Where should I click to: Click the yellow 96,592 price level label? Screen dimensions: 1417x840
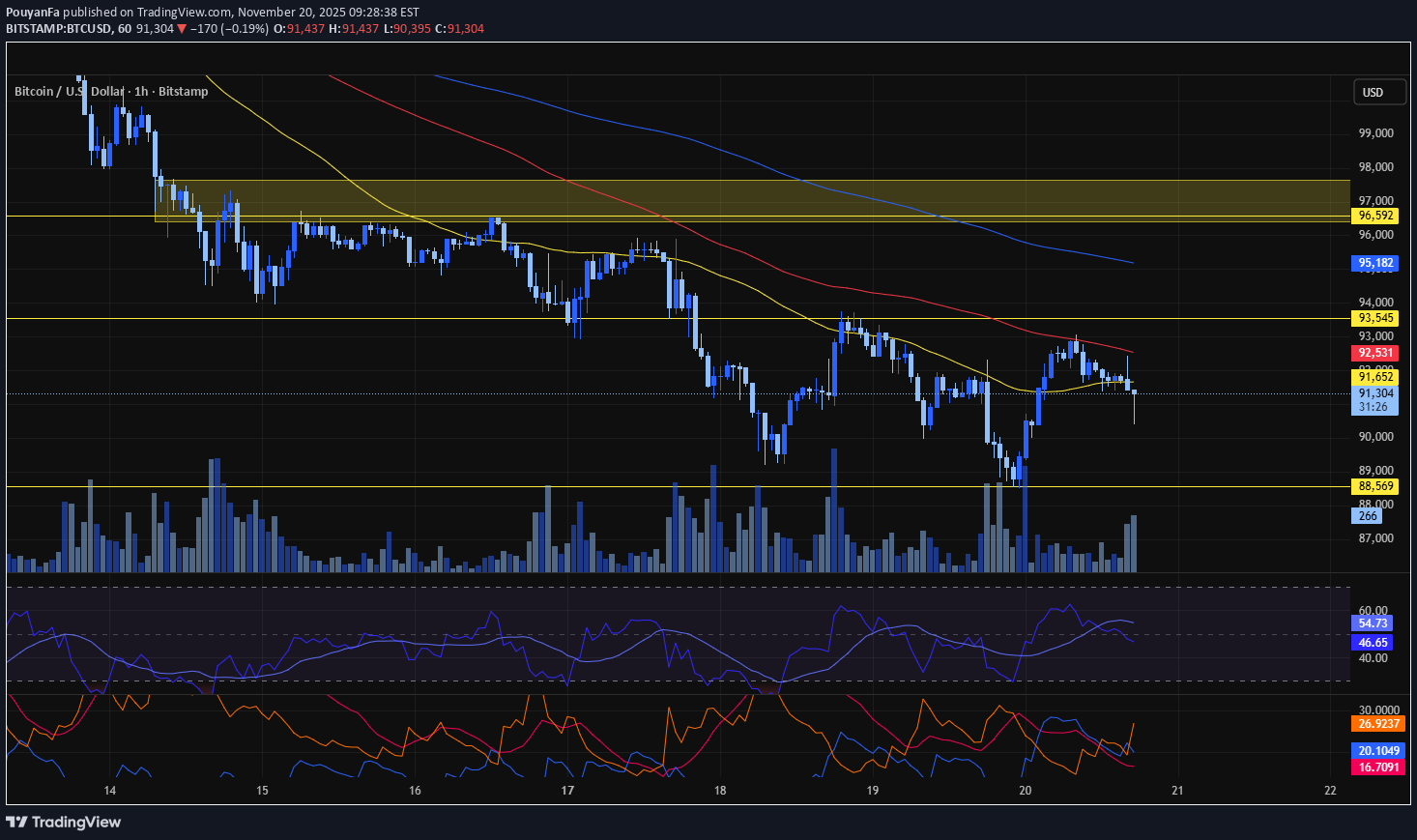coord(1374,217)
